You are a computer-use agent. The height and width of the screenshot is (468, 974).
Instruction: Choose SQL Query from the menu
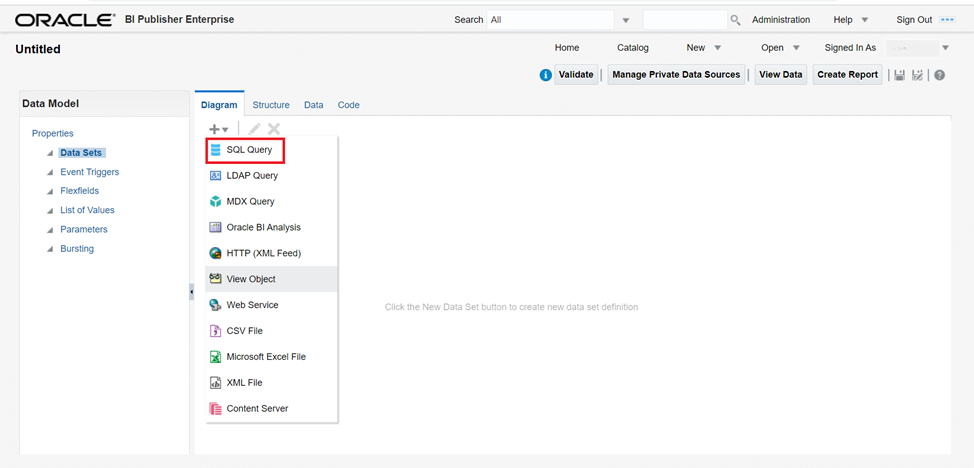[271, 150]
